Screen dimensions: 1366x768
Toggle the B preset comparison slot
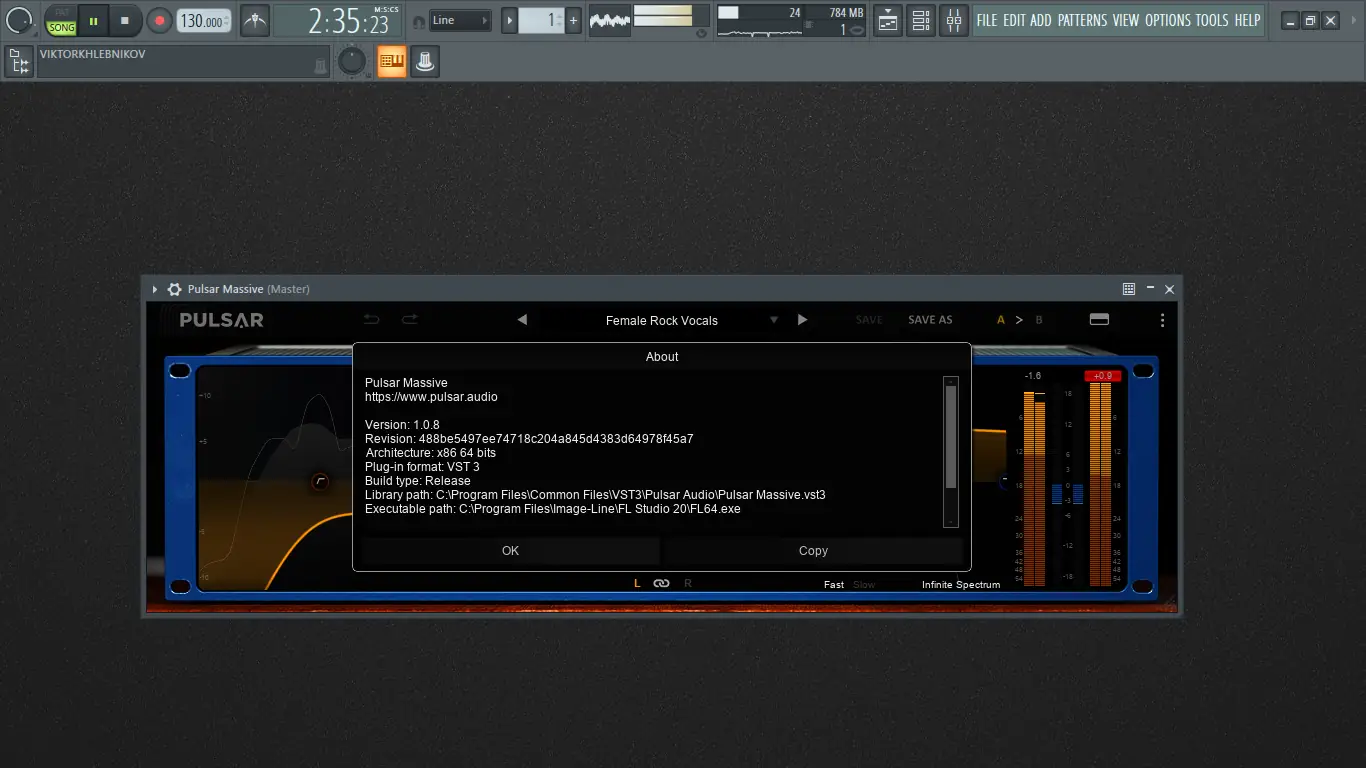[x=1039, y=319]
